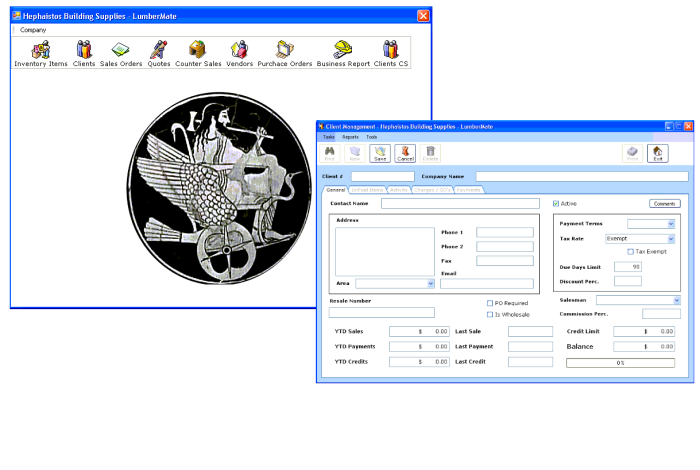Click the Resale Number field
The image size is (700, 470).
coord(382,312)
